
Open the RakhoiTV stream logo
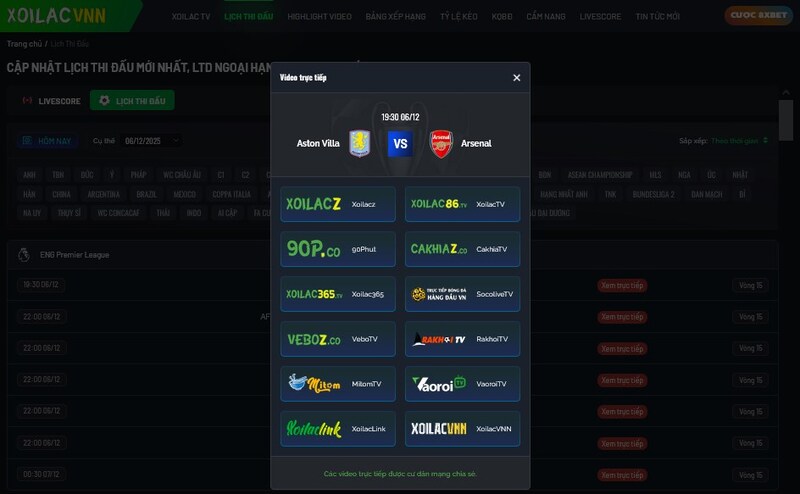(439, 339)
